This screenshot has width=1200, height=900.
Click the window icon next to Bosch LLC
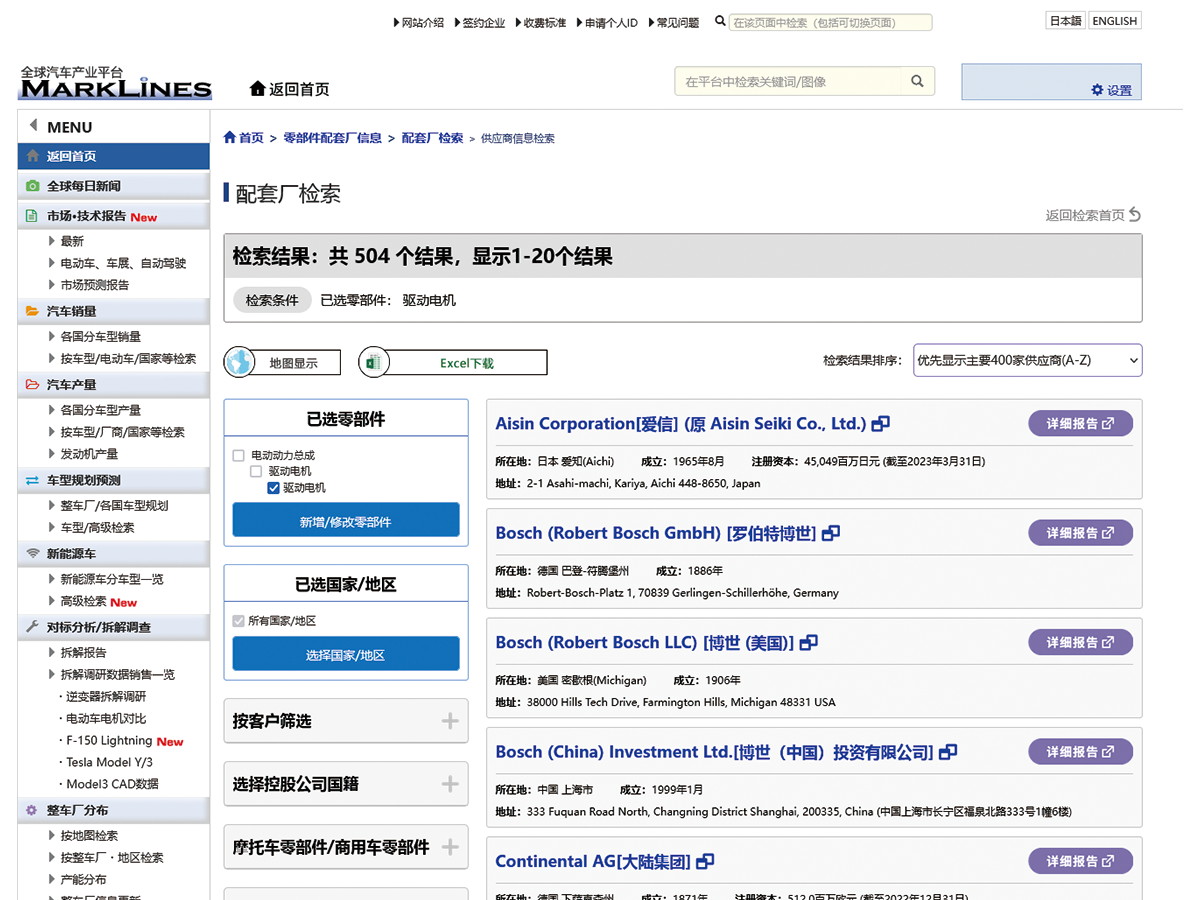click(809, 643)
